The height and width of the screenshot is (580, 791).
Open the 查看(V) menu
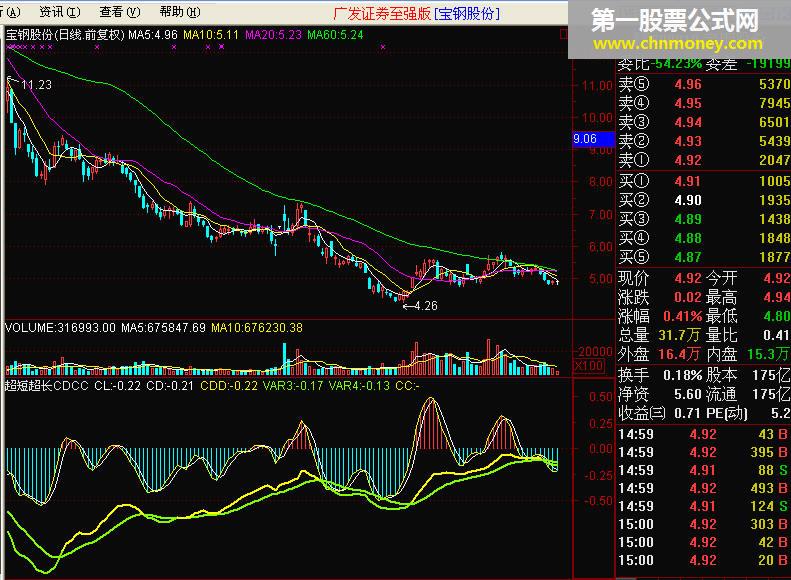click(x=120, y=12)
